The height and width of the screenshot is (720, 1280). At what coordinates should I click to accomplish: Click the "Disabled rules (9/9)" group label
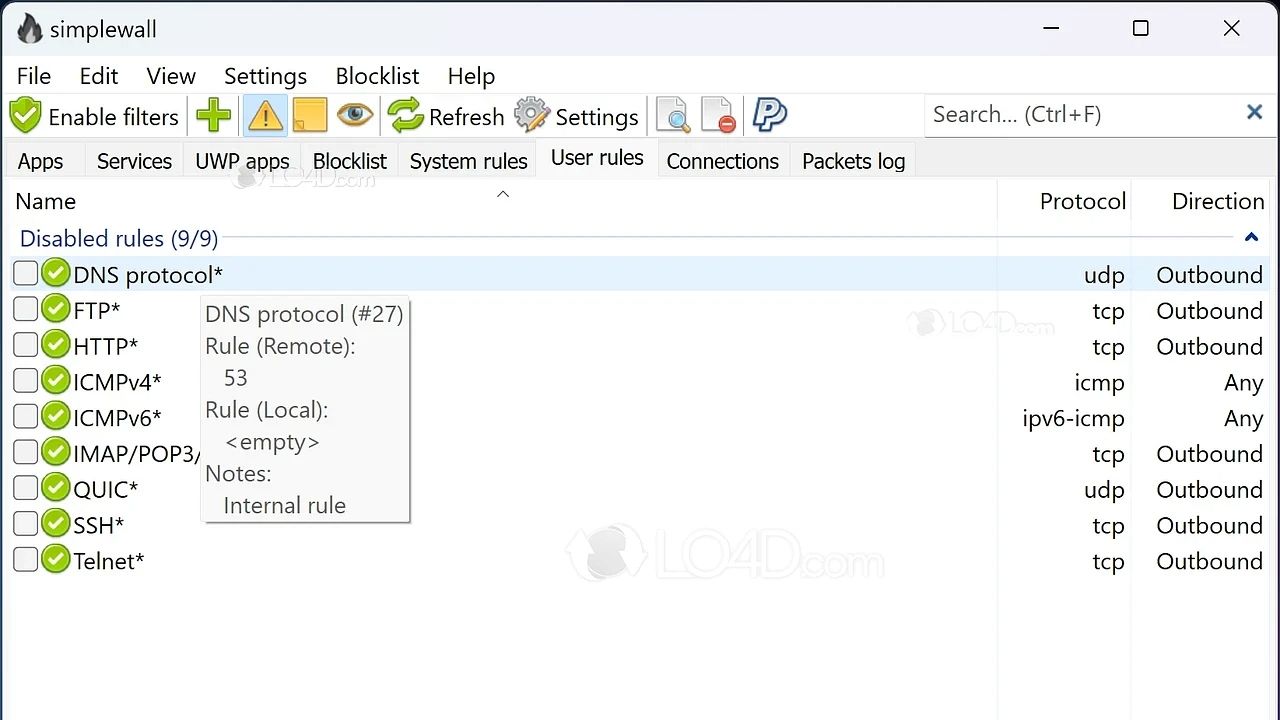coord(119,238)
